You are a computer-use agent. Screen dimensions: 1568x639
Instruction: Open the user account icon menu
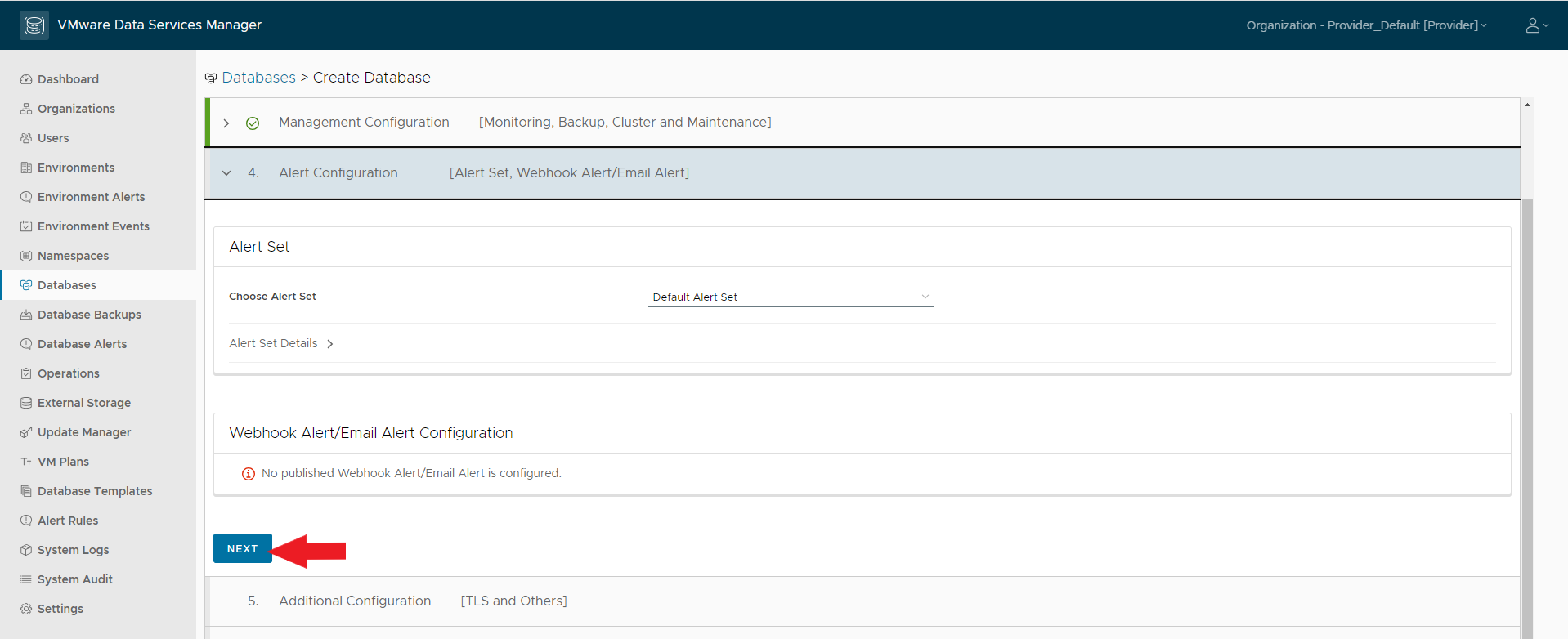click(1537, 25)
